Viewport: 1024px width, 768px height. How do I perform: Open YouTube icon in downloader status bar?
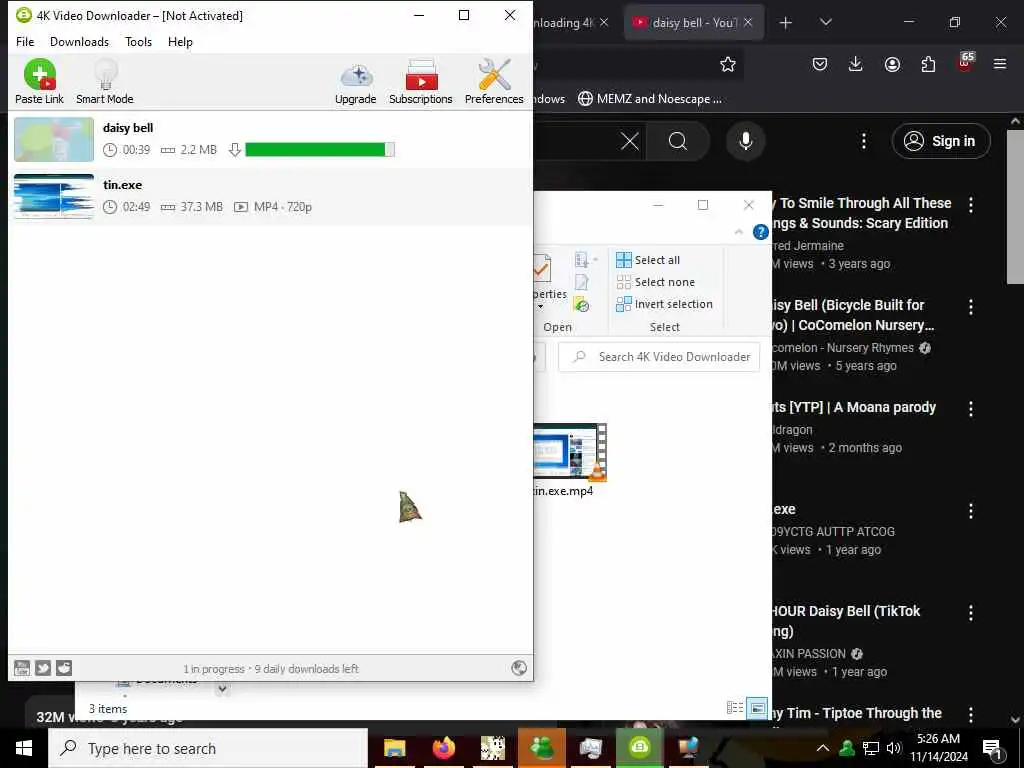pos(22,668)
